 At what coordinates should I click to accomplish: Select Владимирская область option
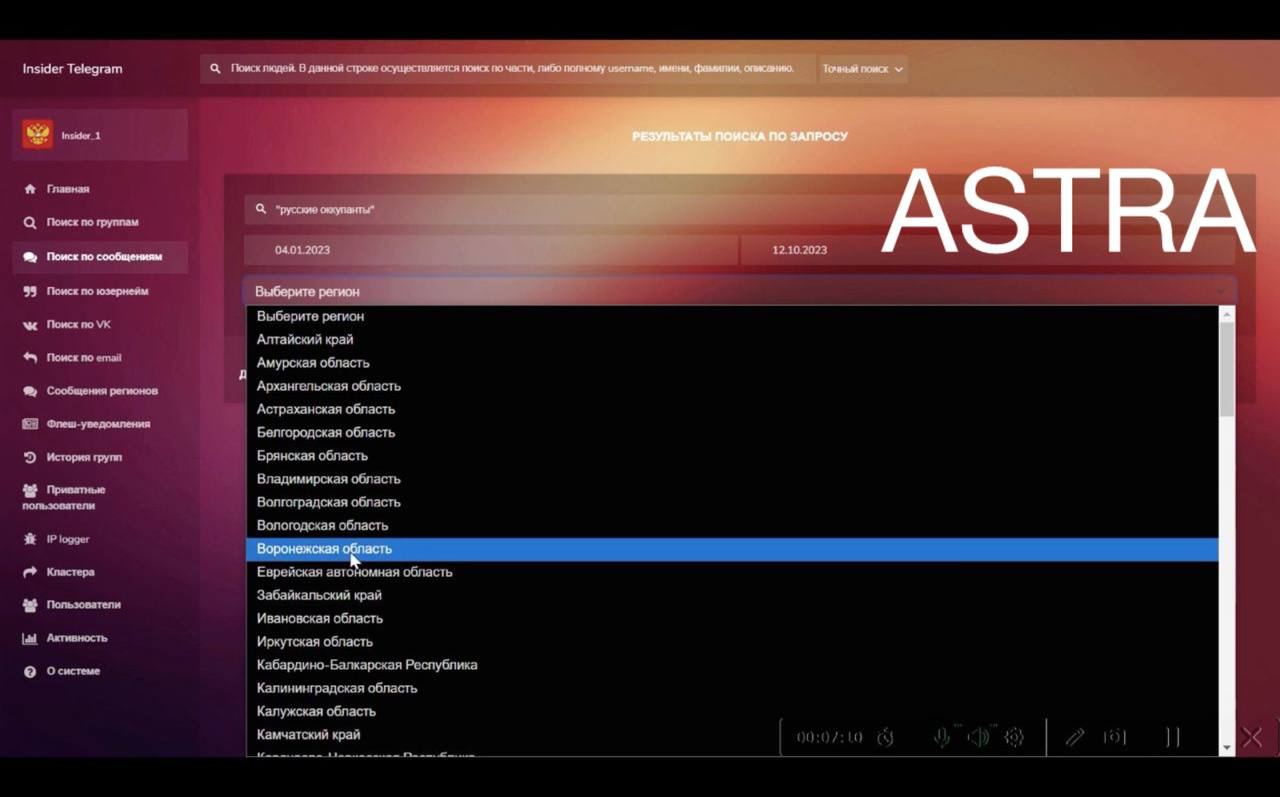(x=732, y=479)
